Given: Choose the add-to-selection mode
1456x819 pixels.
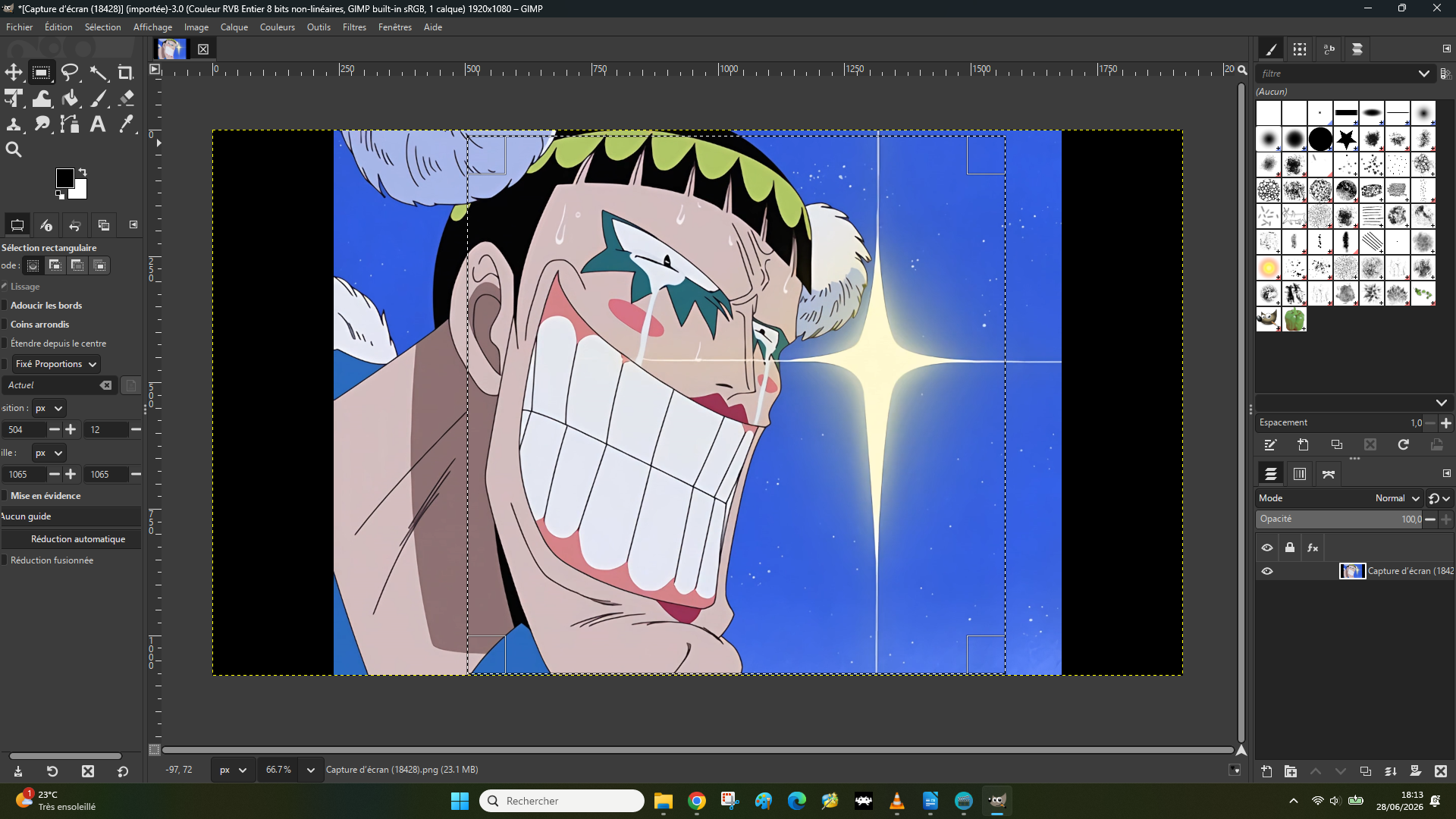Looking at the screenshot, I should pyautogui.click(x=55, y=265).
